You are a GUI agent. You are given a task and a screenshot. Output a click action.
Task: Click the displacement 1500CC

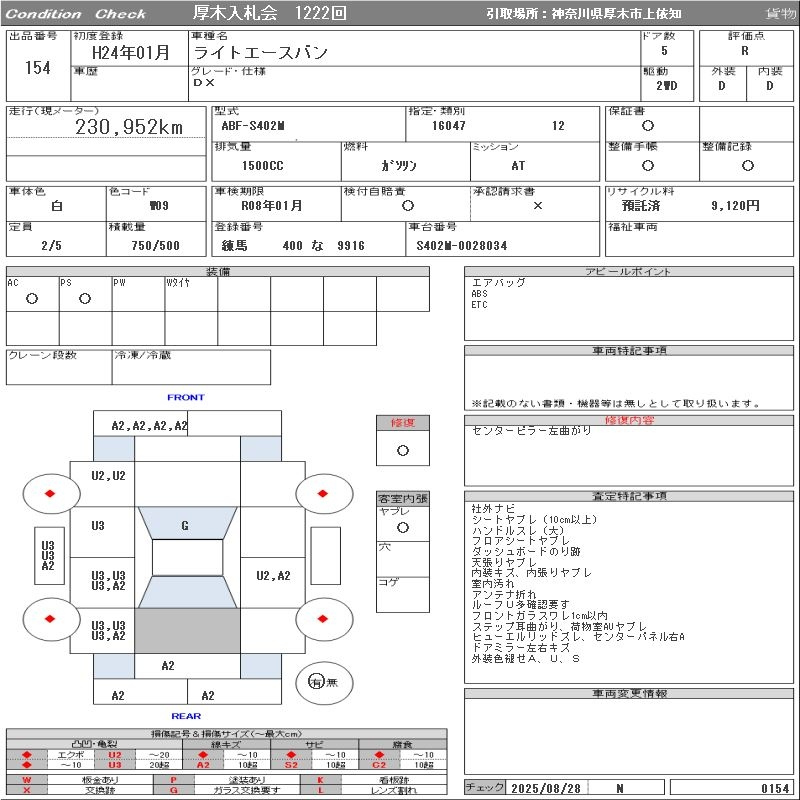263,165
